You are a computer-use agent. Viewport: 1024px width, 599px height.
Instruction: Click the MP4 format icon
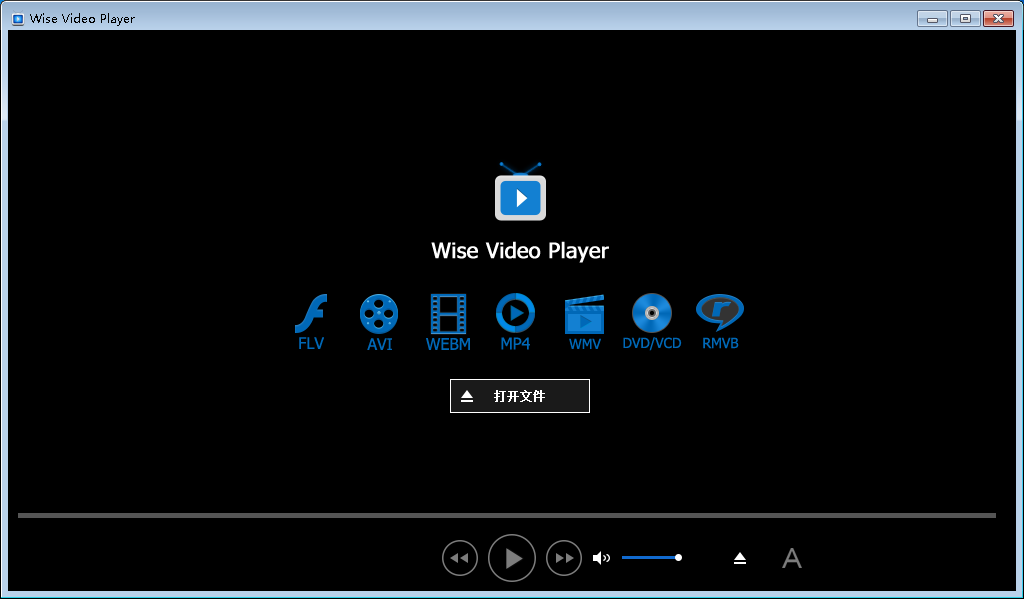[515, 313]
